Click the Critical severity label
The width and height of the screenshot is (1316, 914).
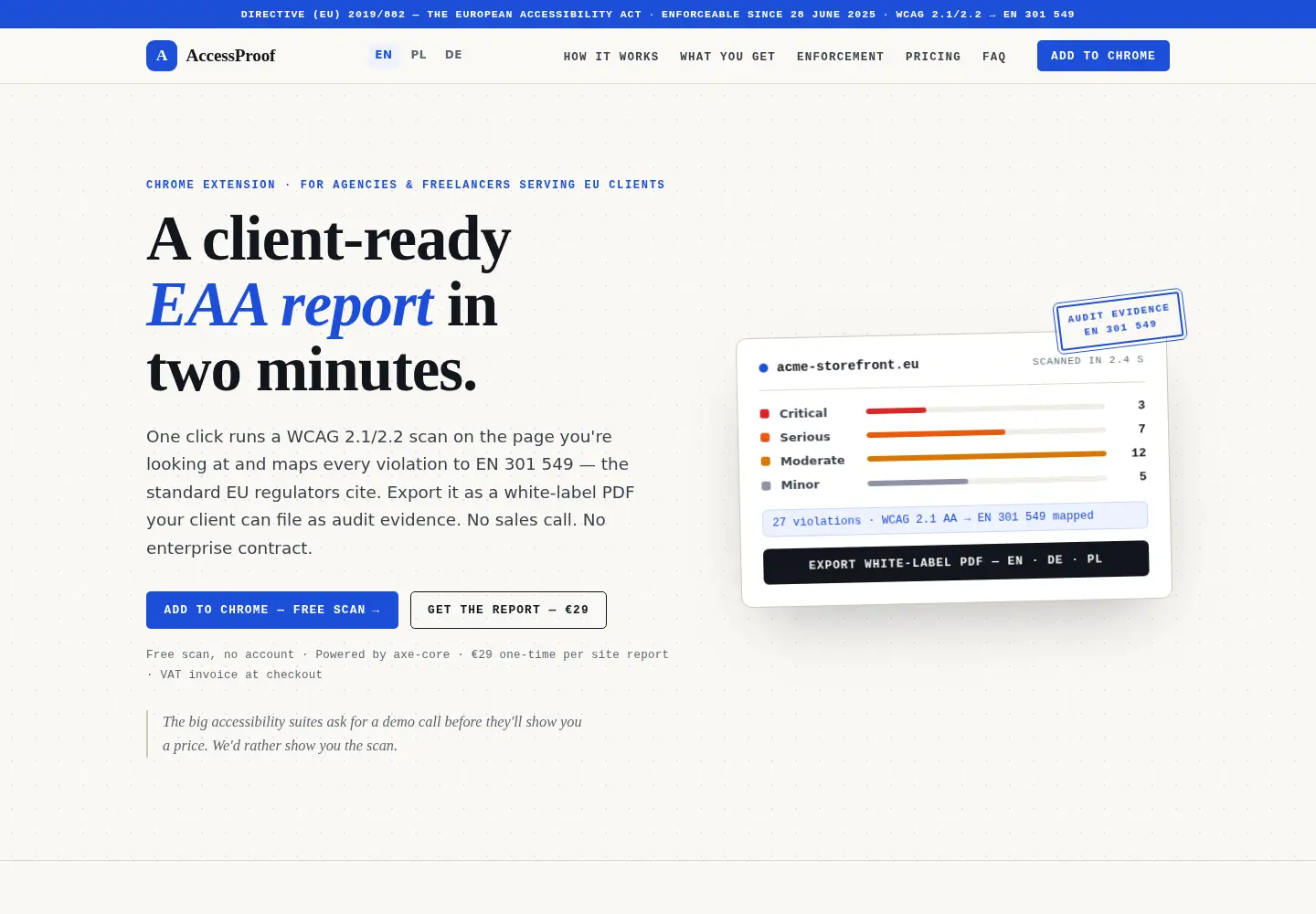pyautogui.click(x=803, y=413)
